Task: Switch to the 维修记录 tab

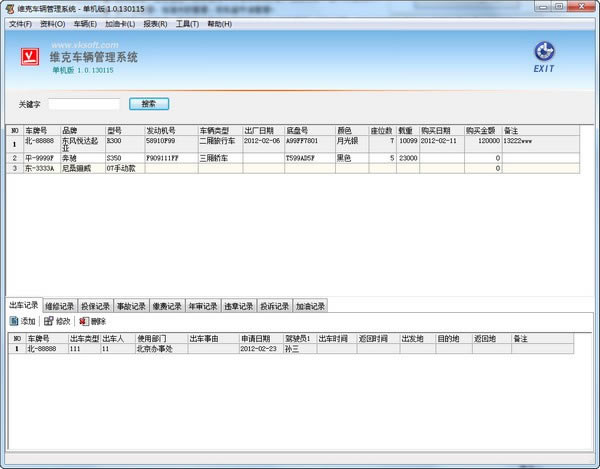Action: (60, 306)
